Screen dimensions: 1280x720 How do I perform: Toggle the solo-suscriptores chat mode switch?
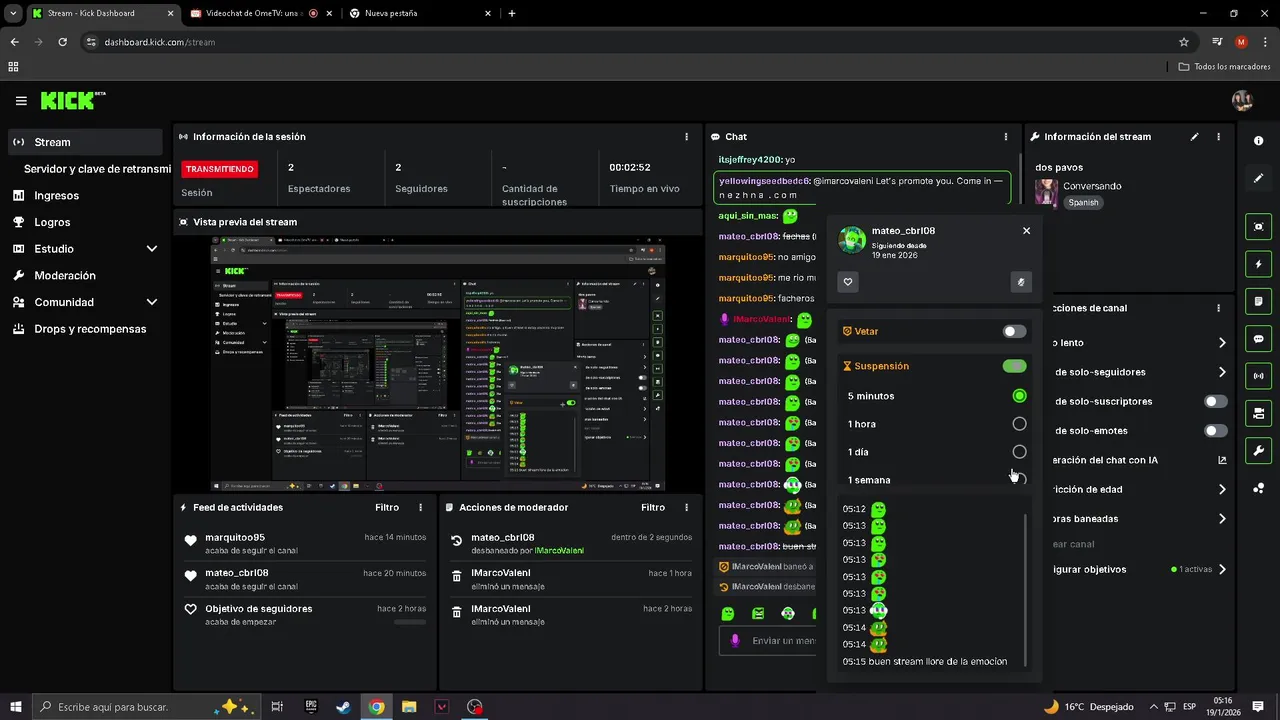1215,401
